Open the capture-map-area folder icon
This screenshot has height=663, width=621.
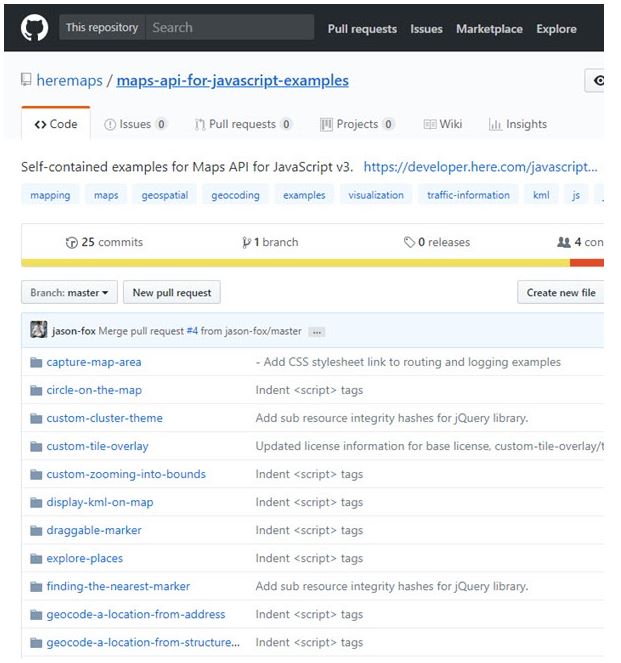point(36,362)
